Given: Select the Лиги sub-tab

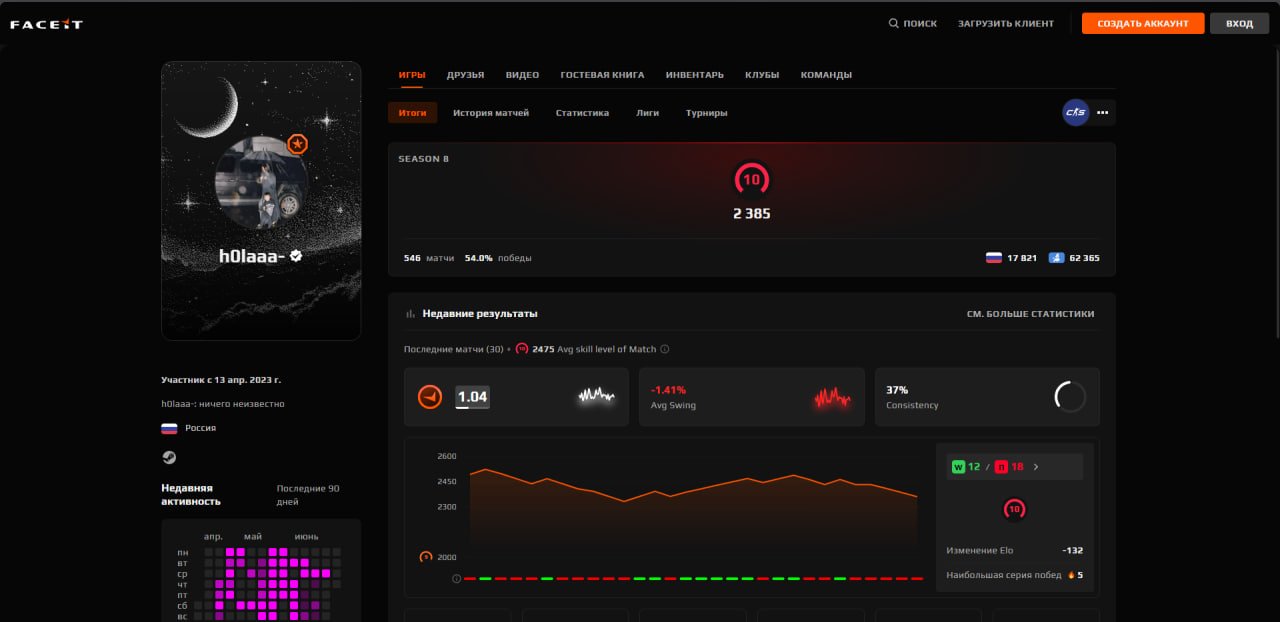Looking at the screenshot, I should point(647,113).
